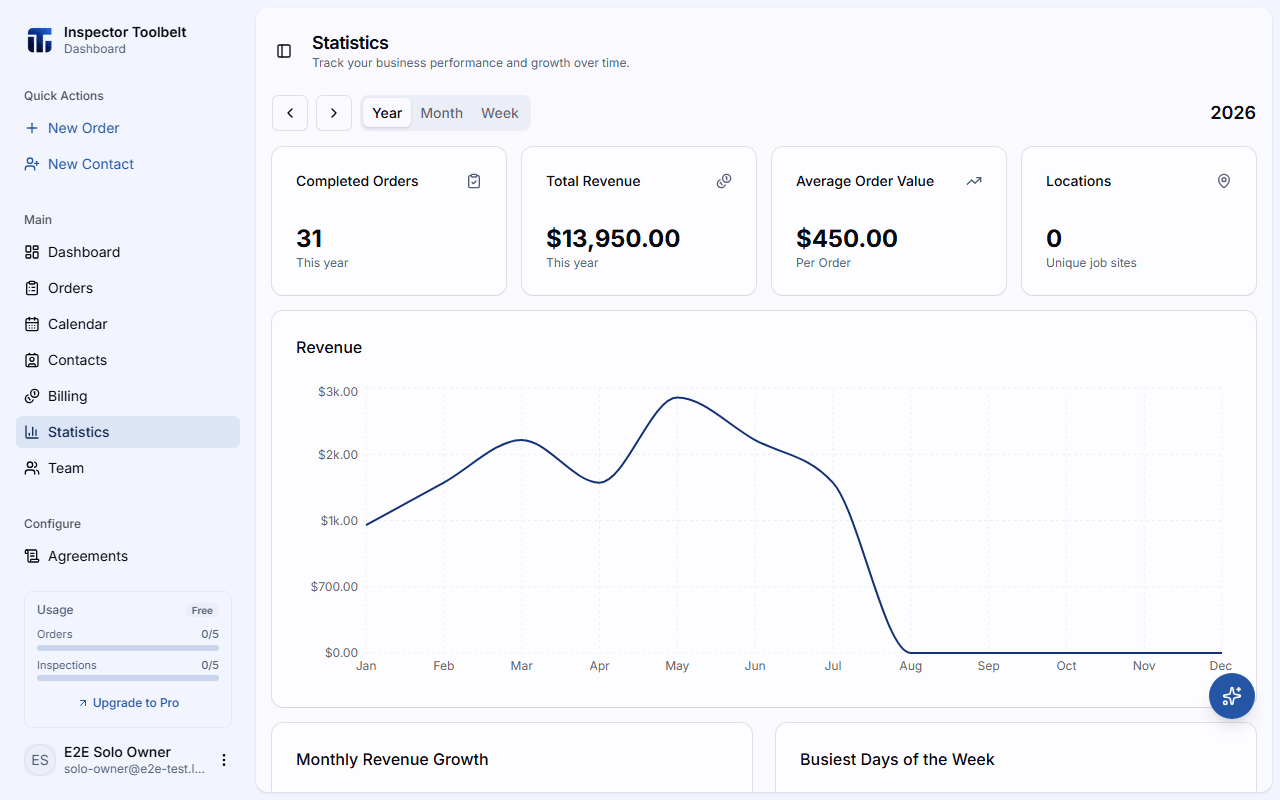Click the $13,950.00 total revenue value
The image size is (1280, 800).
613,238
